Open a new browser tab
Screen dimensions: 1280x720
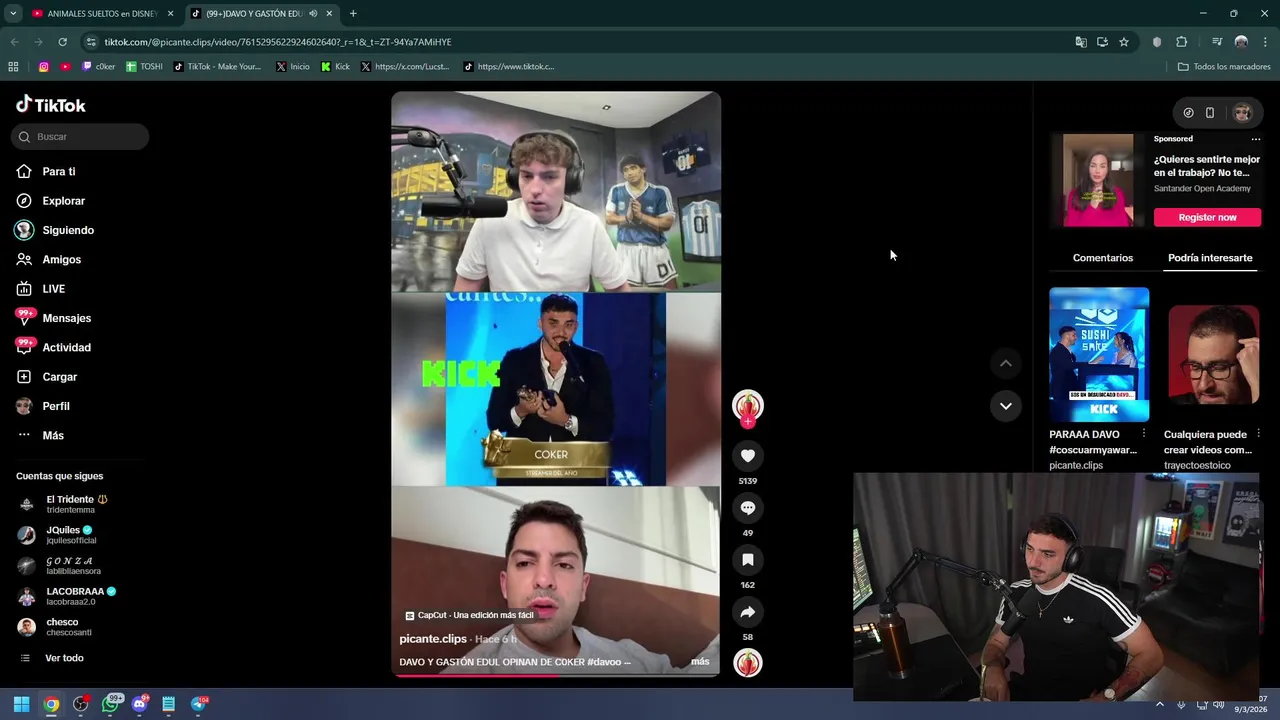pos(353,14)
